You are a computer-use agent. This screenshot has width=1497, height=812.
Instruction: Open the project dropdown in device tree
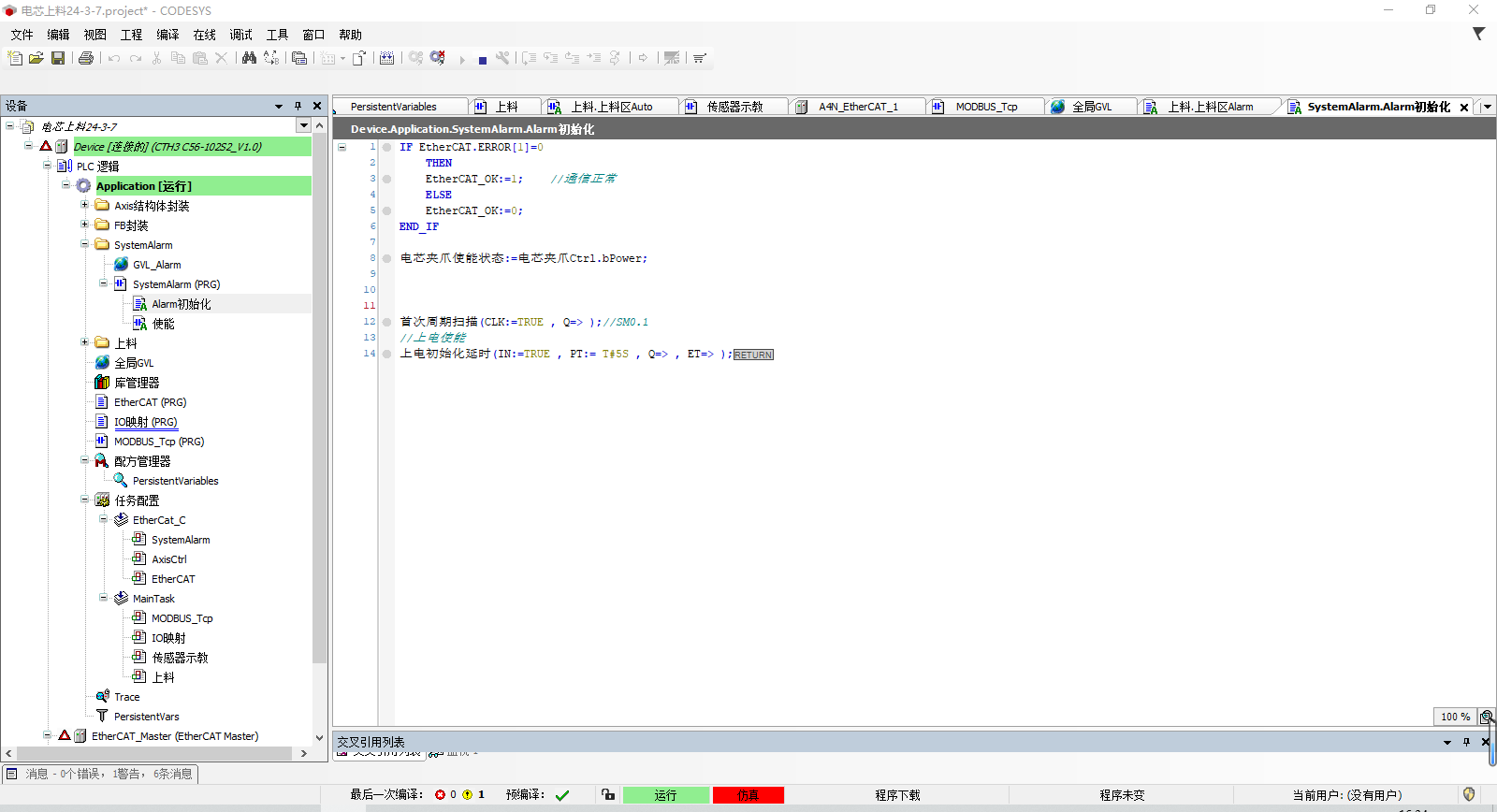point(303,125)
